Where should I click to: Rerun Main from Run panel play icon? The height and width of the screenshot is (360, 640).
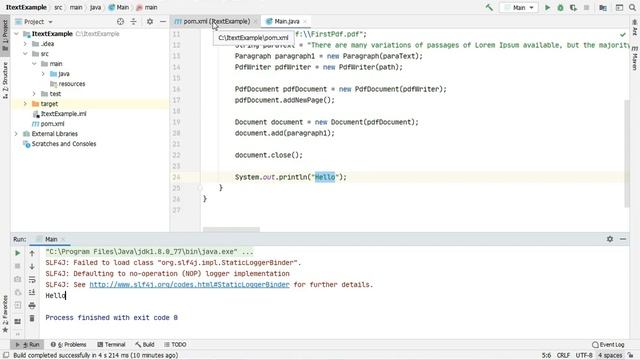(x=18, y=253)
